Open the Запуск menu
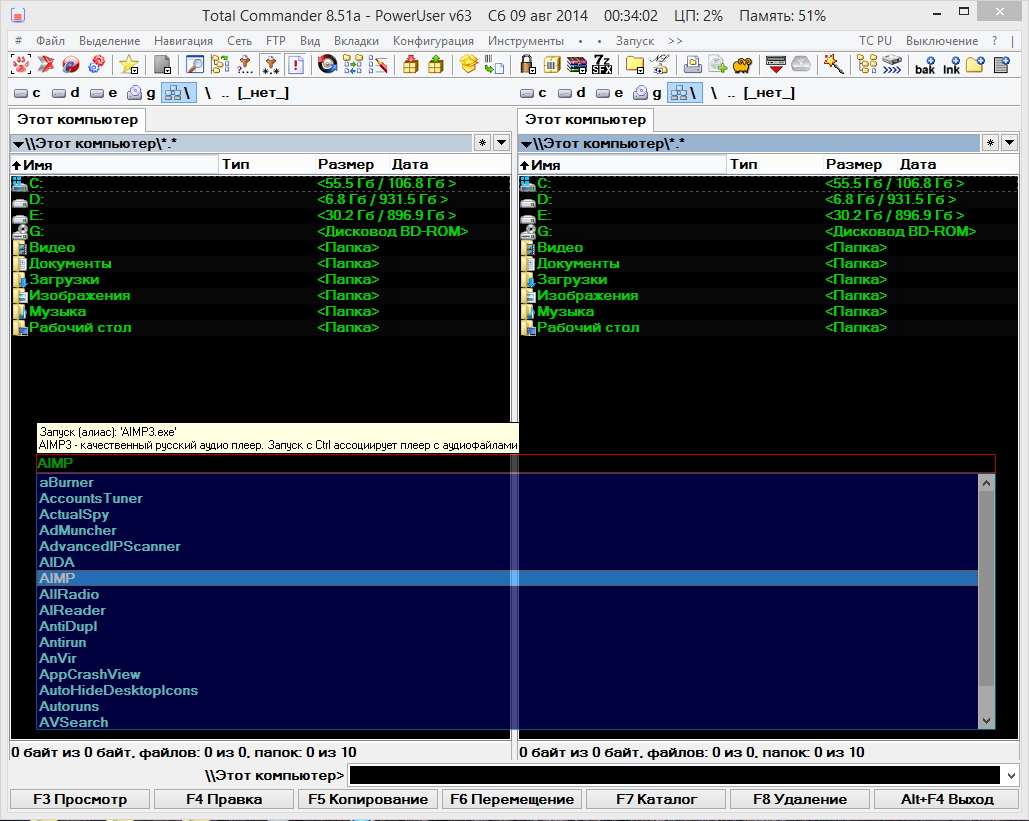Viewport: 1029px width, 821px height. click(635, 41)
